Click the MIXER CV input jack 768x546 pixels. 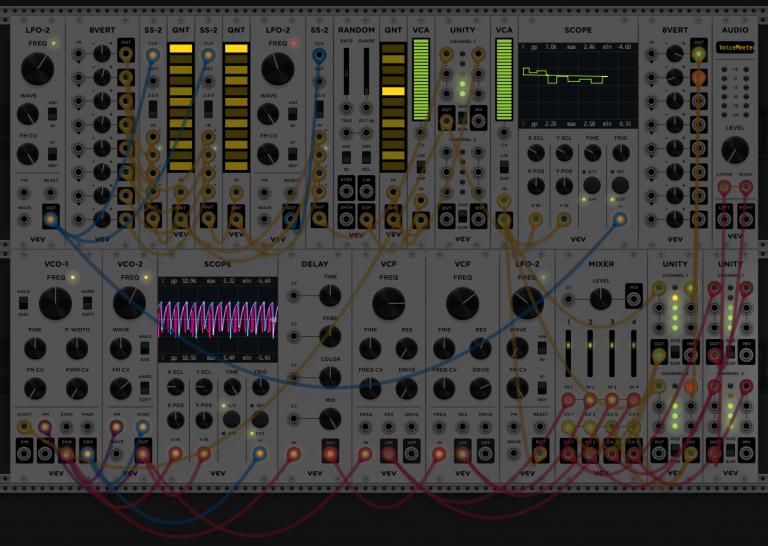568,299
